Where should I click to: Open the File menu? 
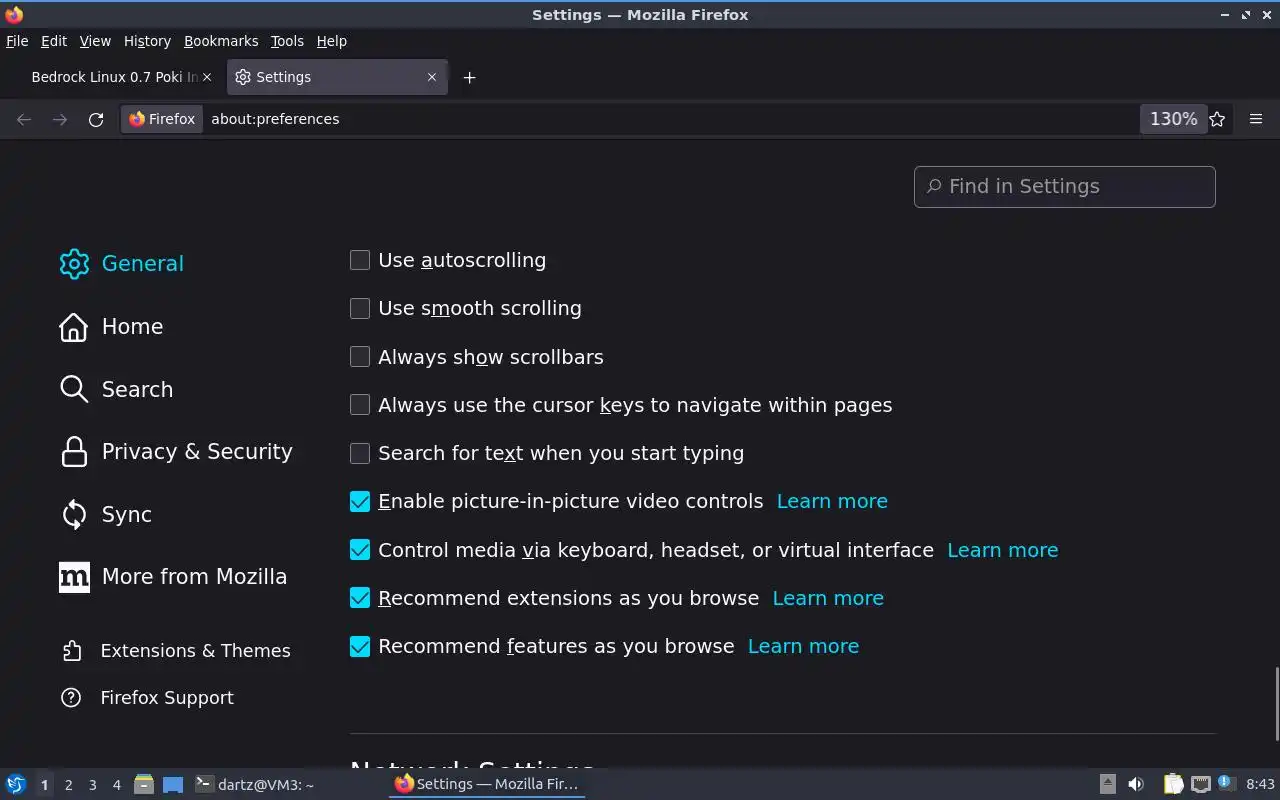click(x=17, y=41)
